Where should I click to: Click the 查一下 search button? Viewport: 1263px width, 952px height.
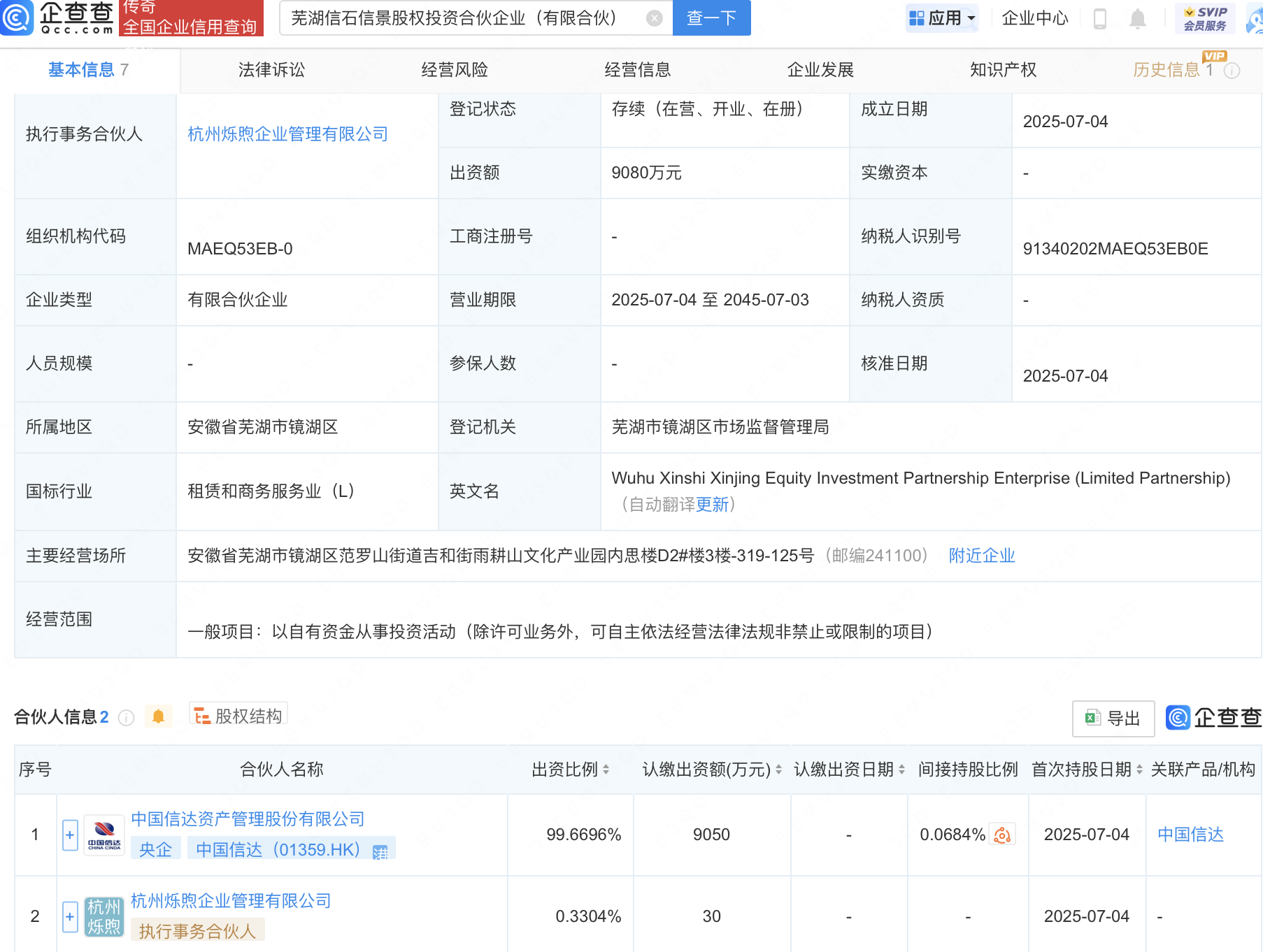[711, 18]
